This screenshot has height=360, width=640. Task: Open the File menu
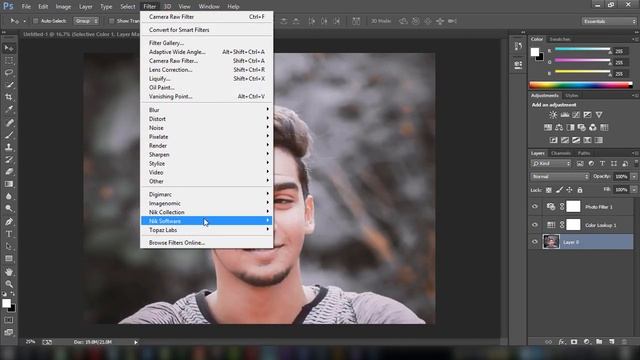pyautogui.click(x=26, y=7)
